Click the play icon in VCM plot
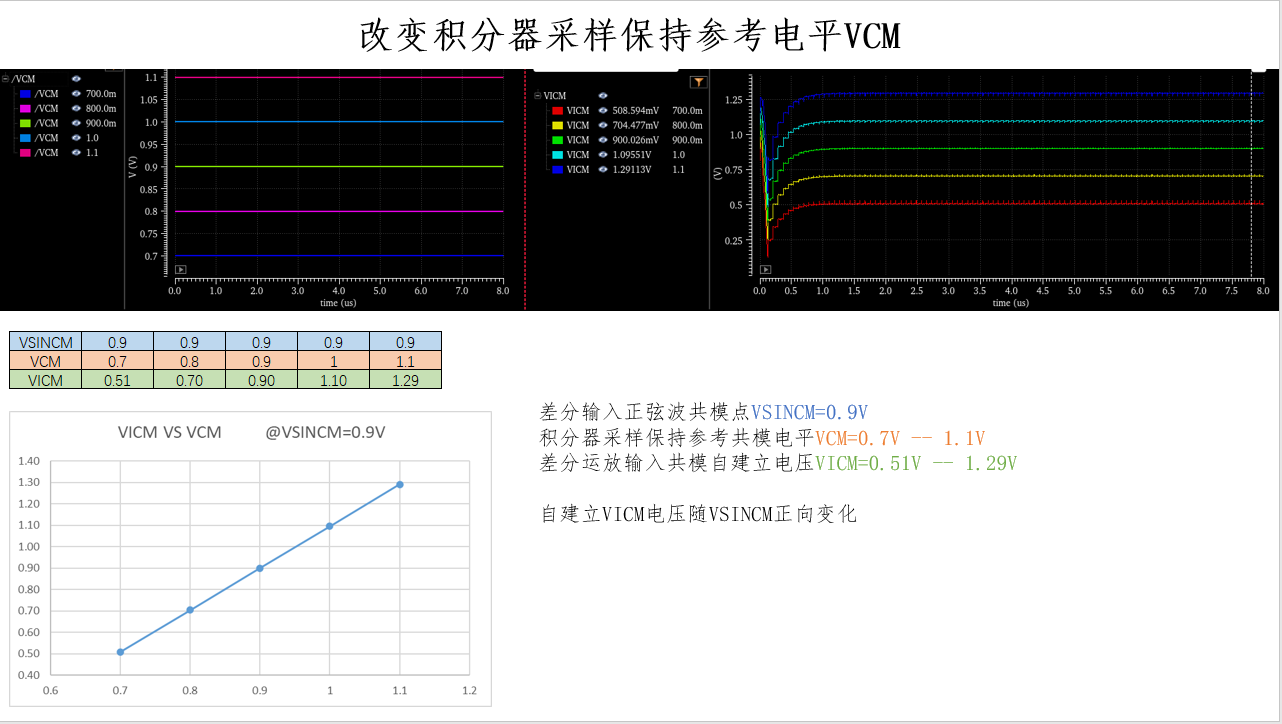 [181, 269]
